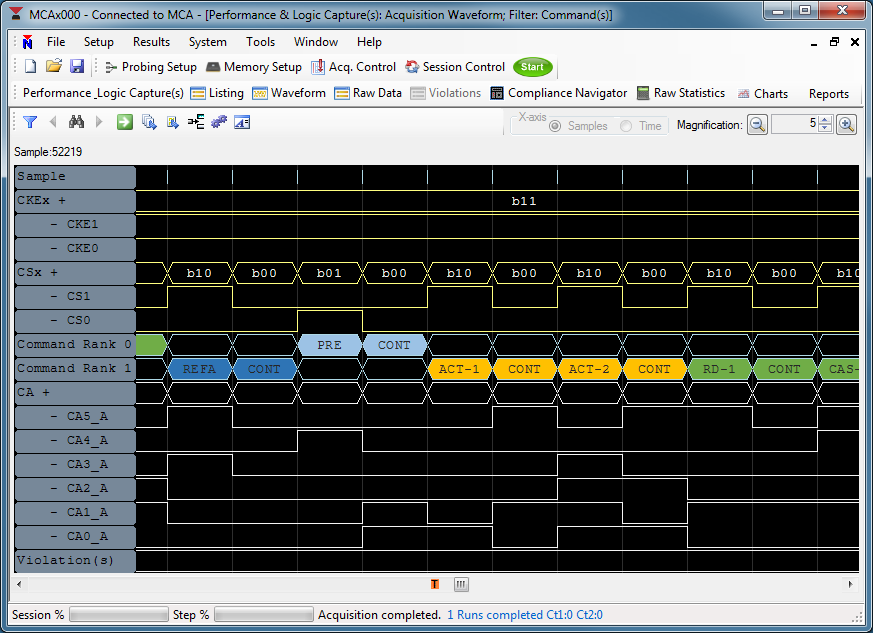Image resolution: width=873 pixels, height=633 pixels.
Task: Select the Command Rank 1 row label
Action: [75, 369]
